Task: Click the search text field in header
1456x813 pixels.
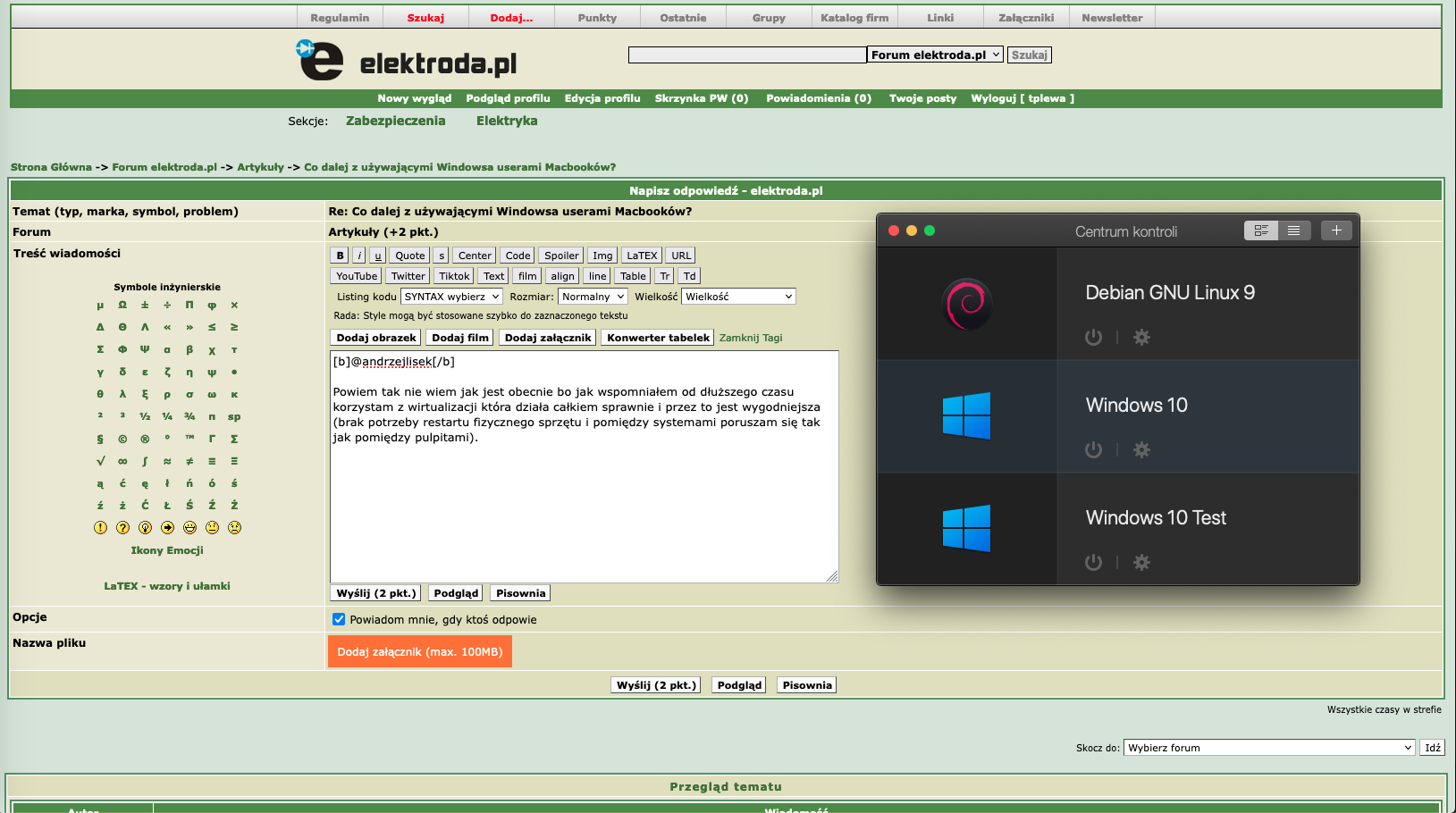Action: coord(747,55)
